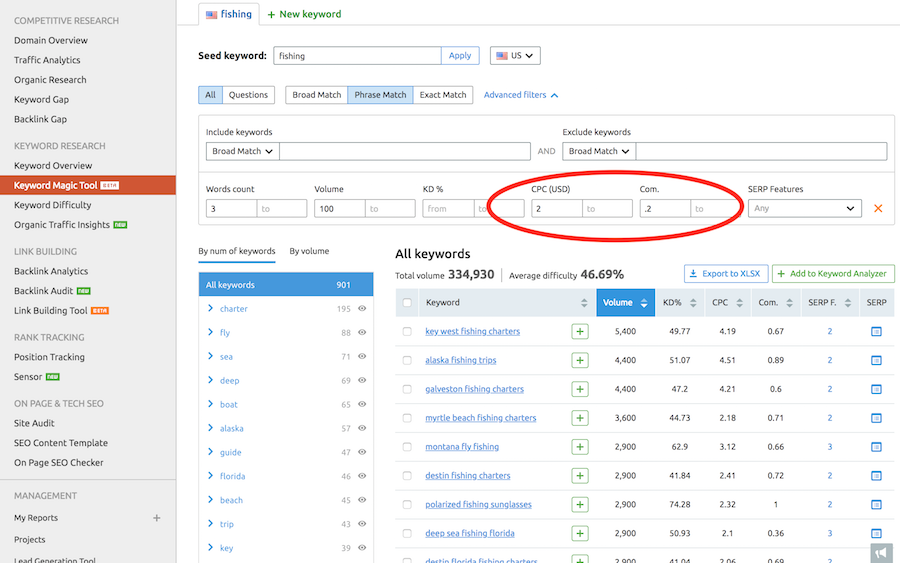Expand the boat keyword group
Image resolution: width=900 pixels, height=563 pixels.
pos(210,404)
